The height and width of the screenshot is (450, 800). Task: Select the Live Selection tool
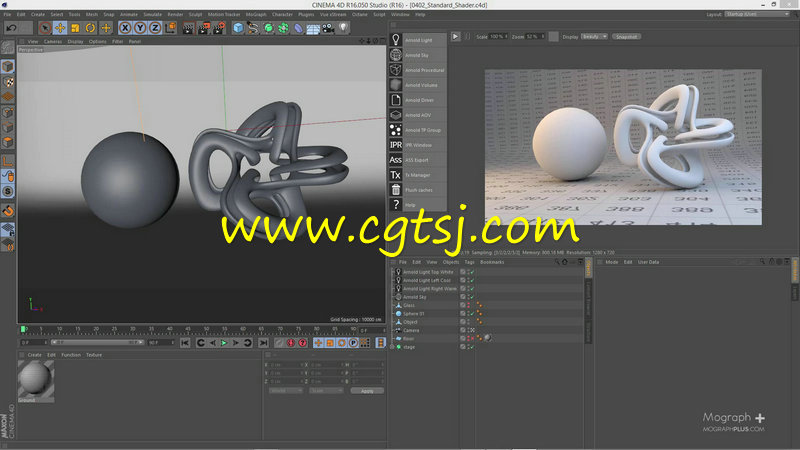click(x=45, y=28)
